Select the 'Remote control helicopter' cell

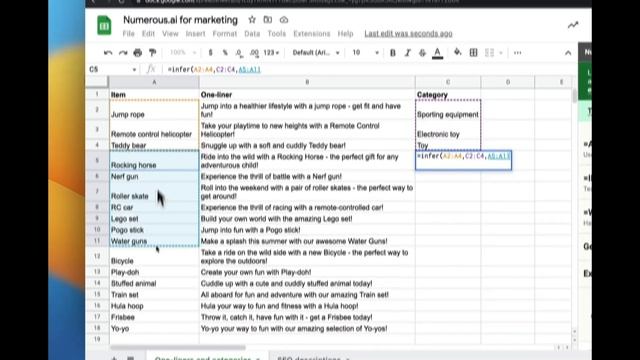[x=154, y=130]
